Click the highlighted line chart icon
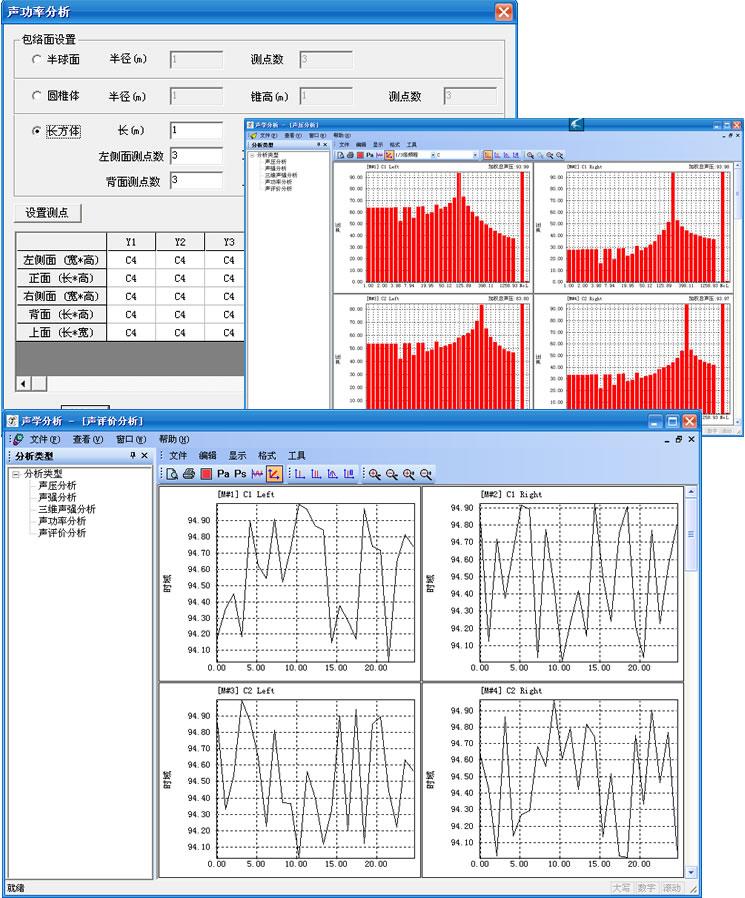 tap(273, 473)
